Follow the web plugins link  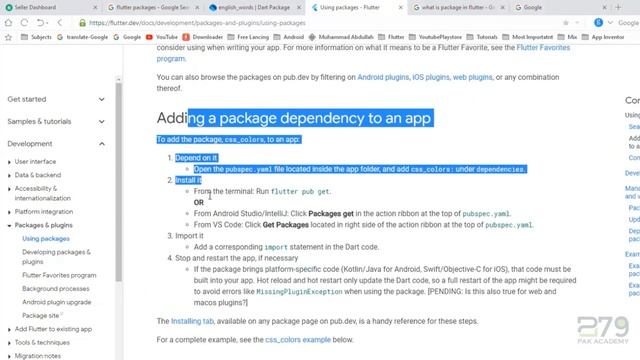click(x=472, y=77)
